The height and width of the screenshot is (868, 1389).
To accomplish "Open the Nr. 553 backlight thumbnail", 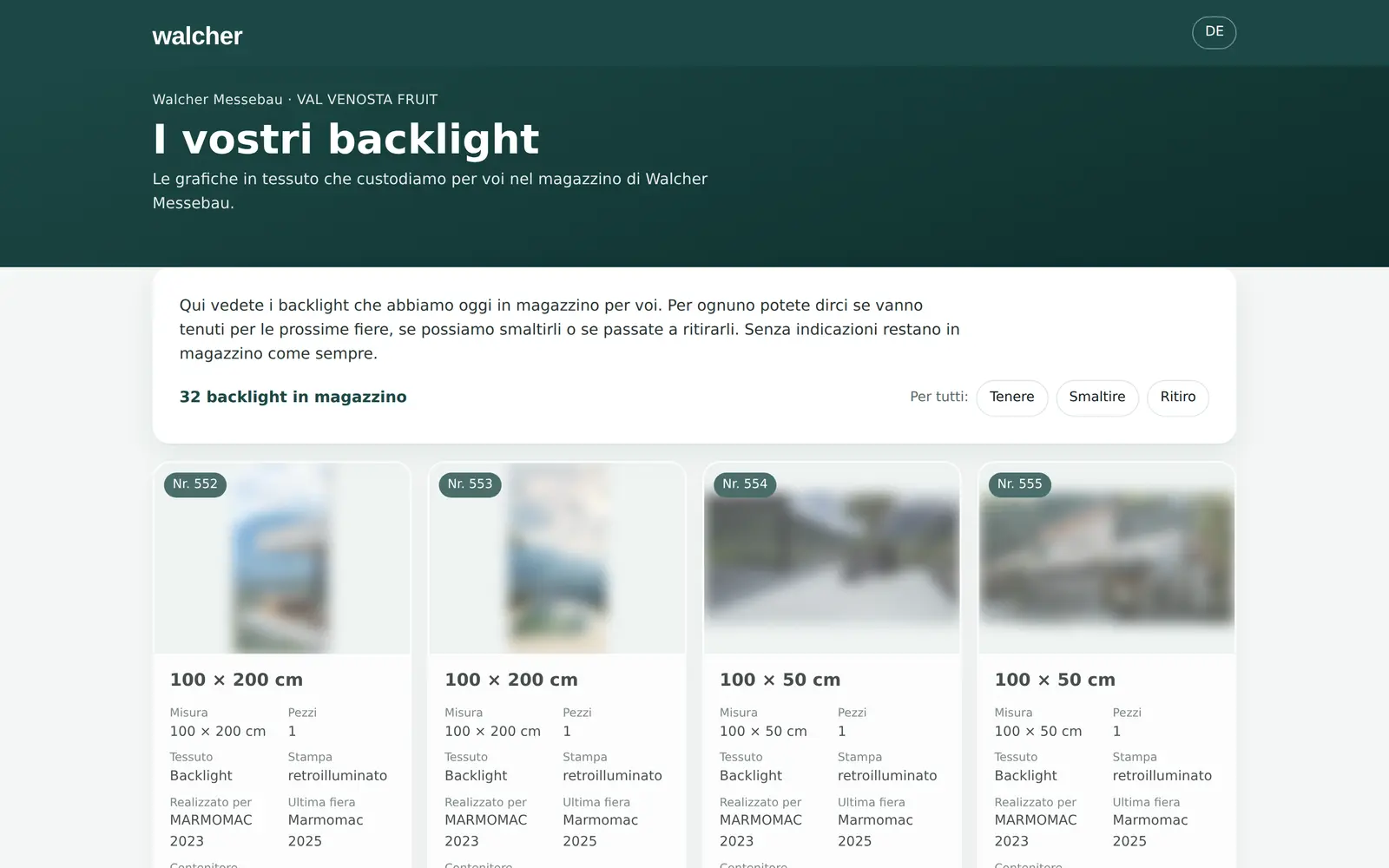I will point(556,558).
